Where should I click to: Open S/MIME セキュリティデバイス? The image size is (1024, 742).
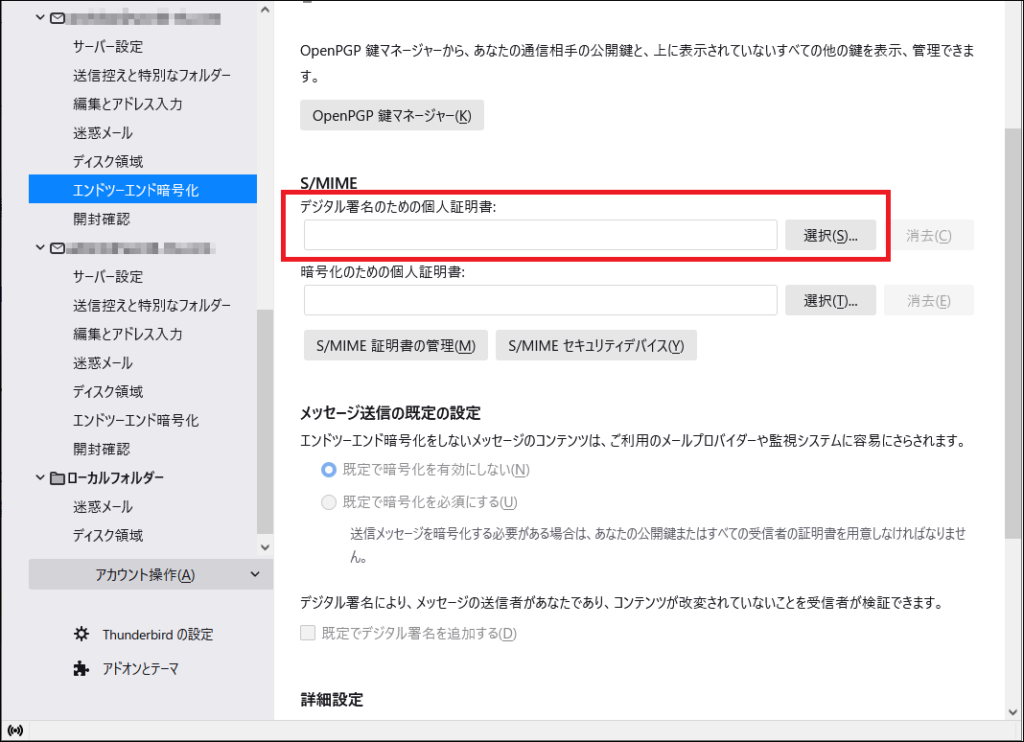pyautogui.click(x=596, y=345)
